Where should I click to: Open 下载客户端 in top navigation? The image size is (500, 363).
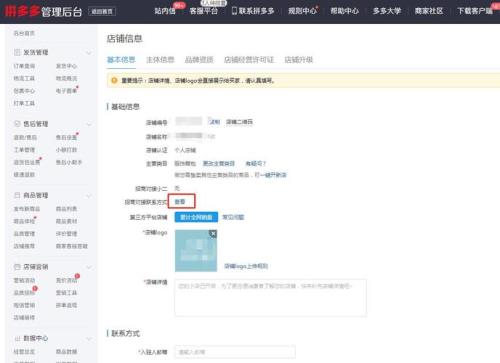(475, 11)
